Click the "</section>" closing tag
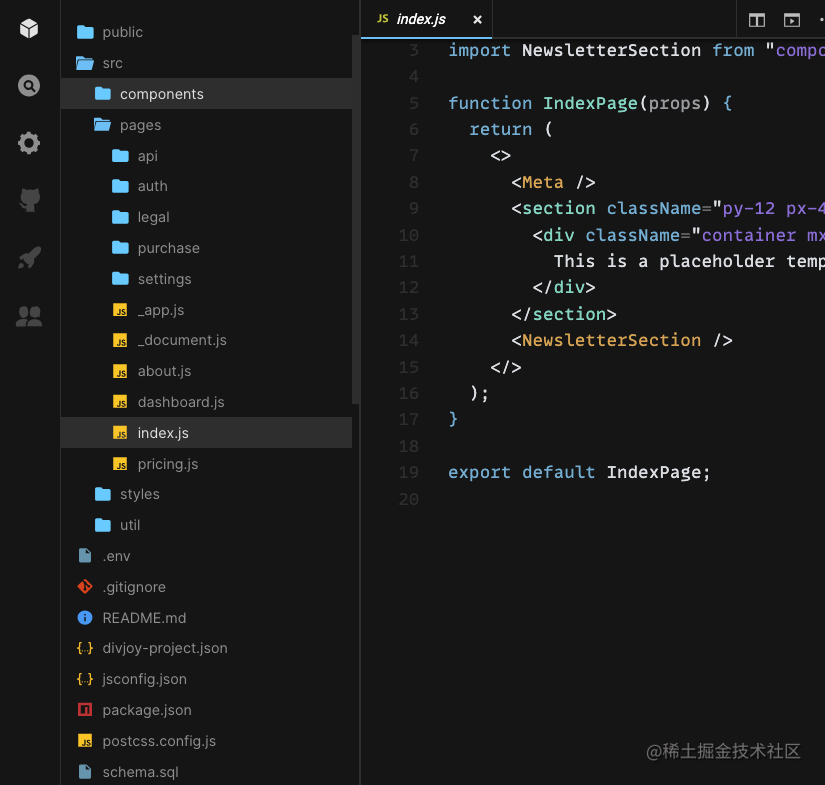Image resolution: width=825 pixels, height=785 pixels. point(564,314)
